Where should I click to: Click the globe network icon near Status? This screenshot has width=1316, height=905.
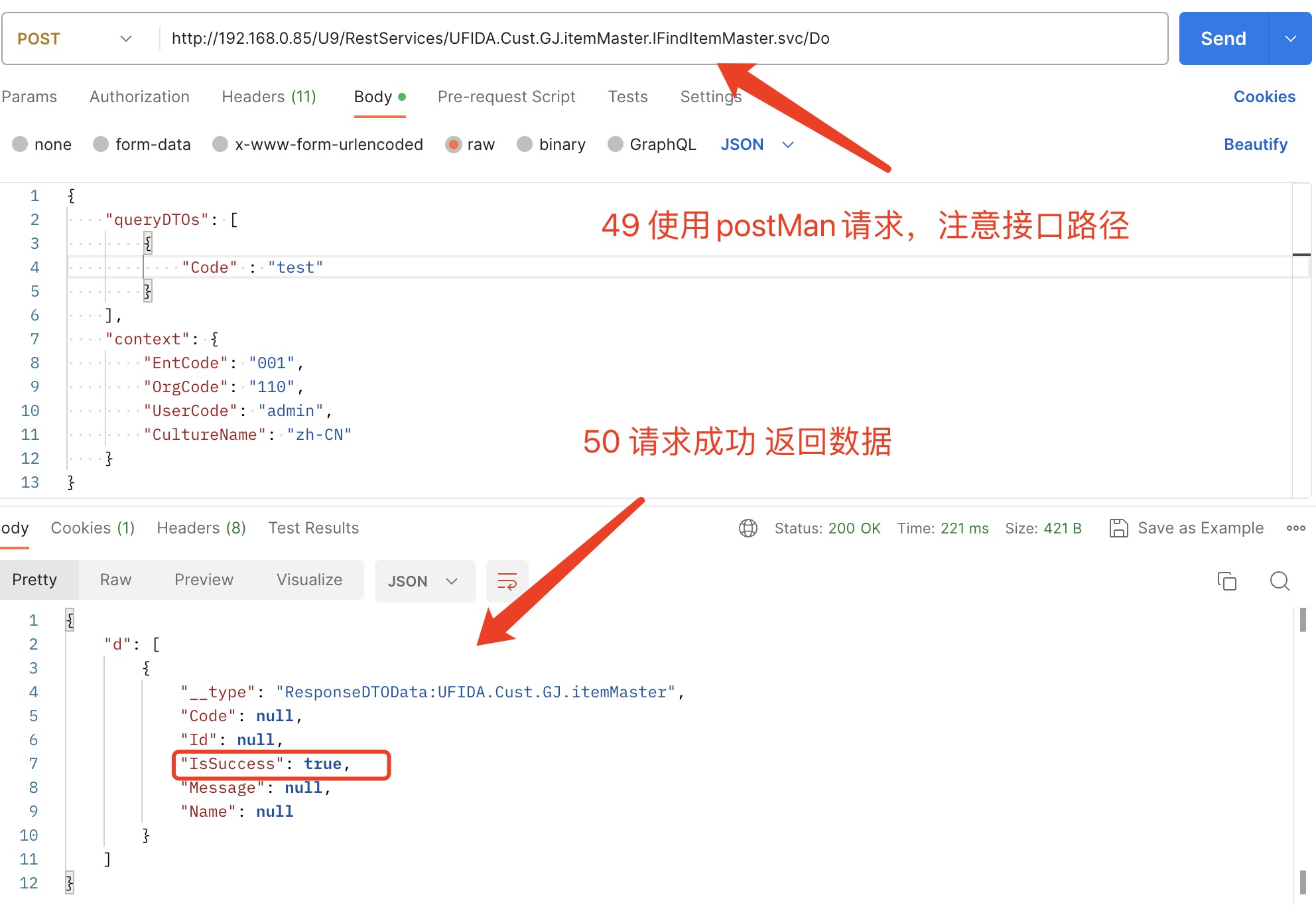coord(748,528)
